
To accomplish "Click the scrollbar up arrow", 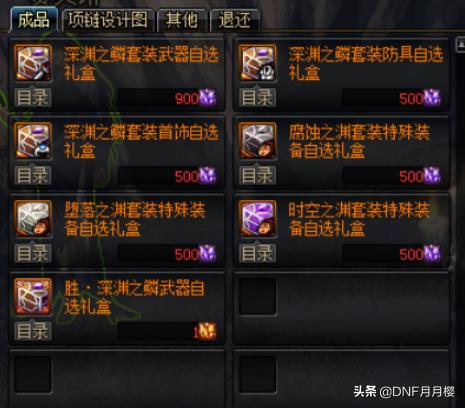I will coord(460,44).
